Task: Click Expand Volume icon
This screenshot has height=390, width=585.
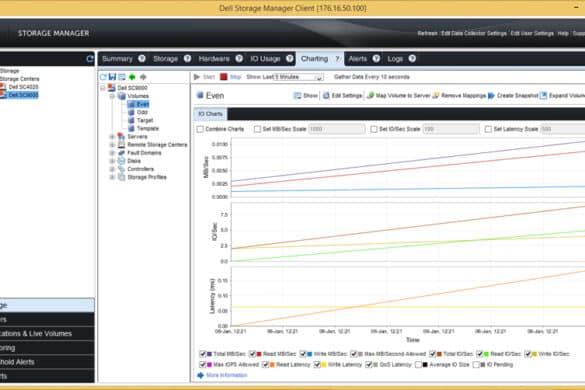Action: 544,96
